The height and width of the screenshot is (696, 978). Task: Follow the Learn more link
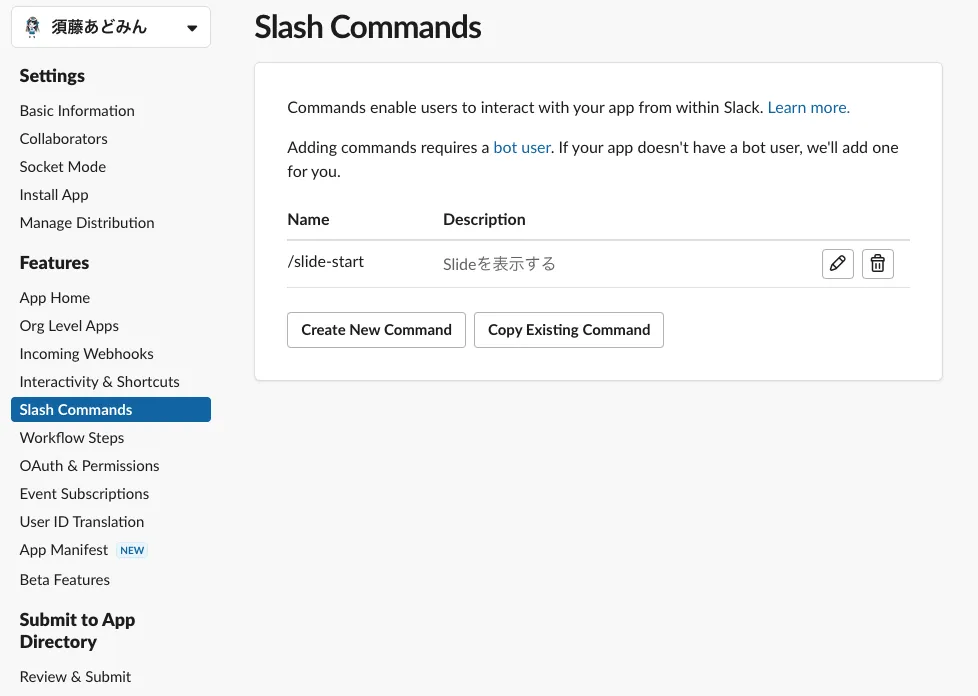point(808,108)
